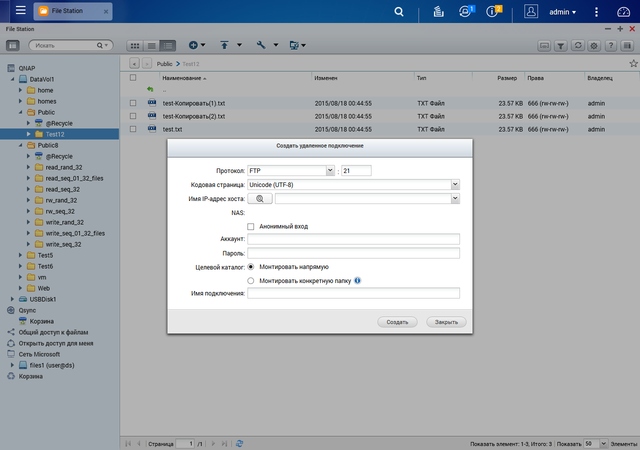Click the search magnifier in top bar
Viewport: 640px width, 450px height.
tap(400, 12)
